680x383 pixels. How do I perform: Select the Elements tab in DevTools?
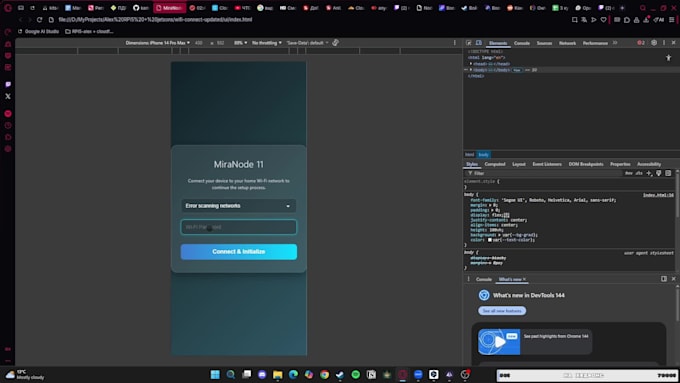click(498, 43)
